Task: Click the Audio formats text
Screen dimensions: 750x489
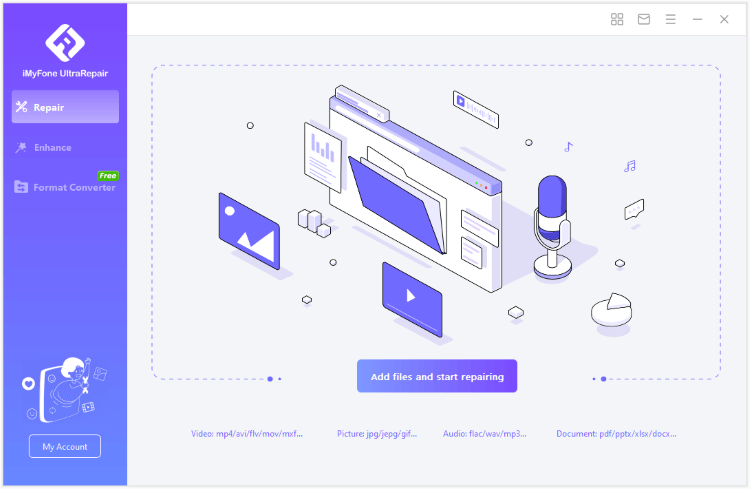Action: click(x=484, y=434)
